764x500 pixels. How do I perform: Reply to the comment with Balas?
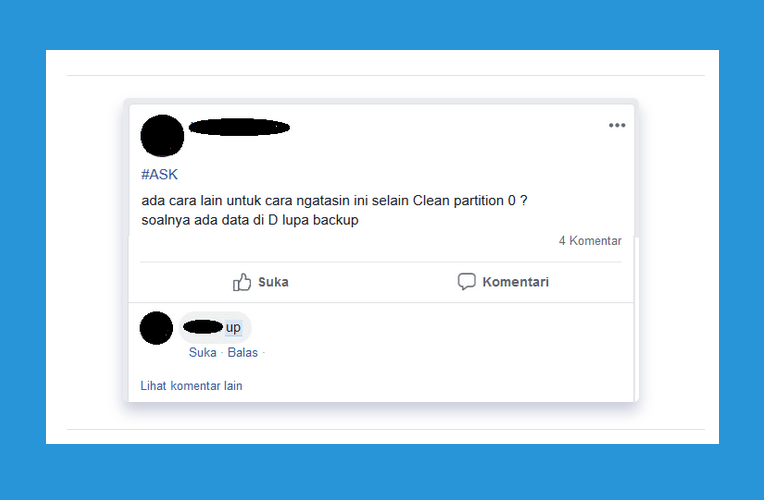pyautogui.click(x=243, y=352)
